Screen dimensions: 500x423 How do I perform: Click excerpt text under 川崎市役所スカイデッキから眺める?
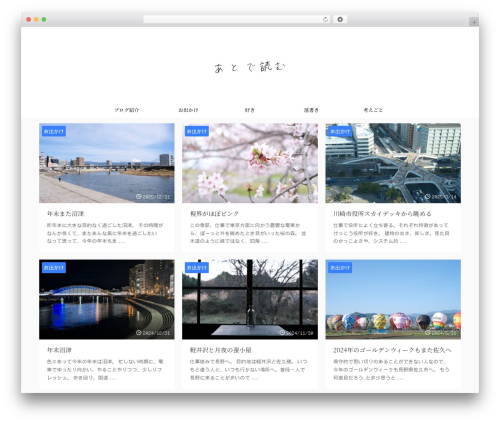point(391,233)
